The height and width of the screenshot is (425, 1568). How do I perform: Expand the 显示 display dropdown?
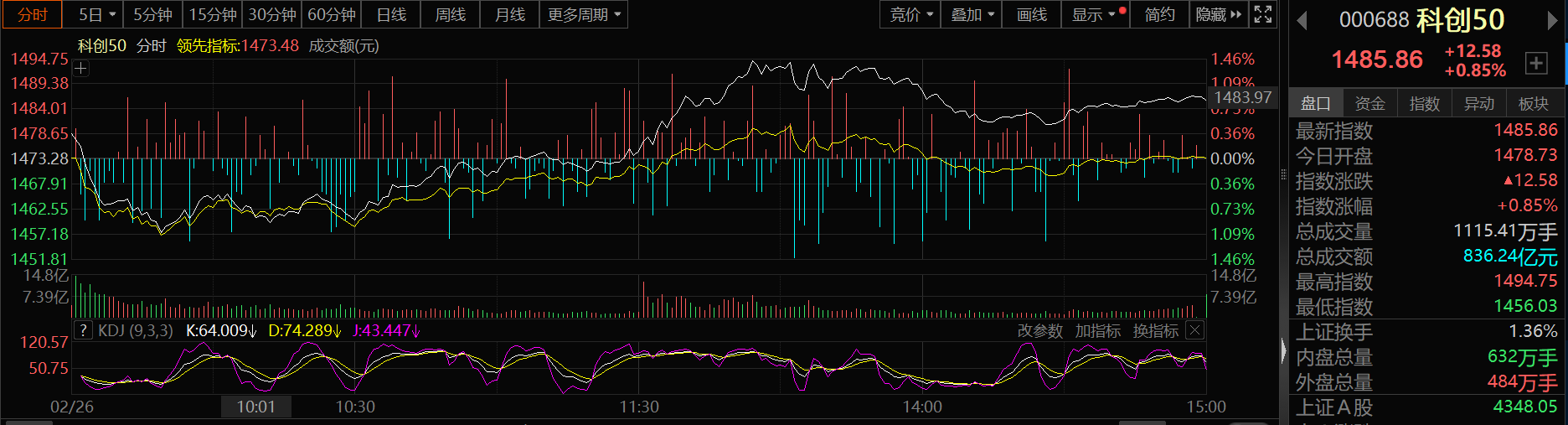pyautogui.click(x=1093, y=14)
